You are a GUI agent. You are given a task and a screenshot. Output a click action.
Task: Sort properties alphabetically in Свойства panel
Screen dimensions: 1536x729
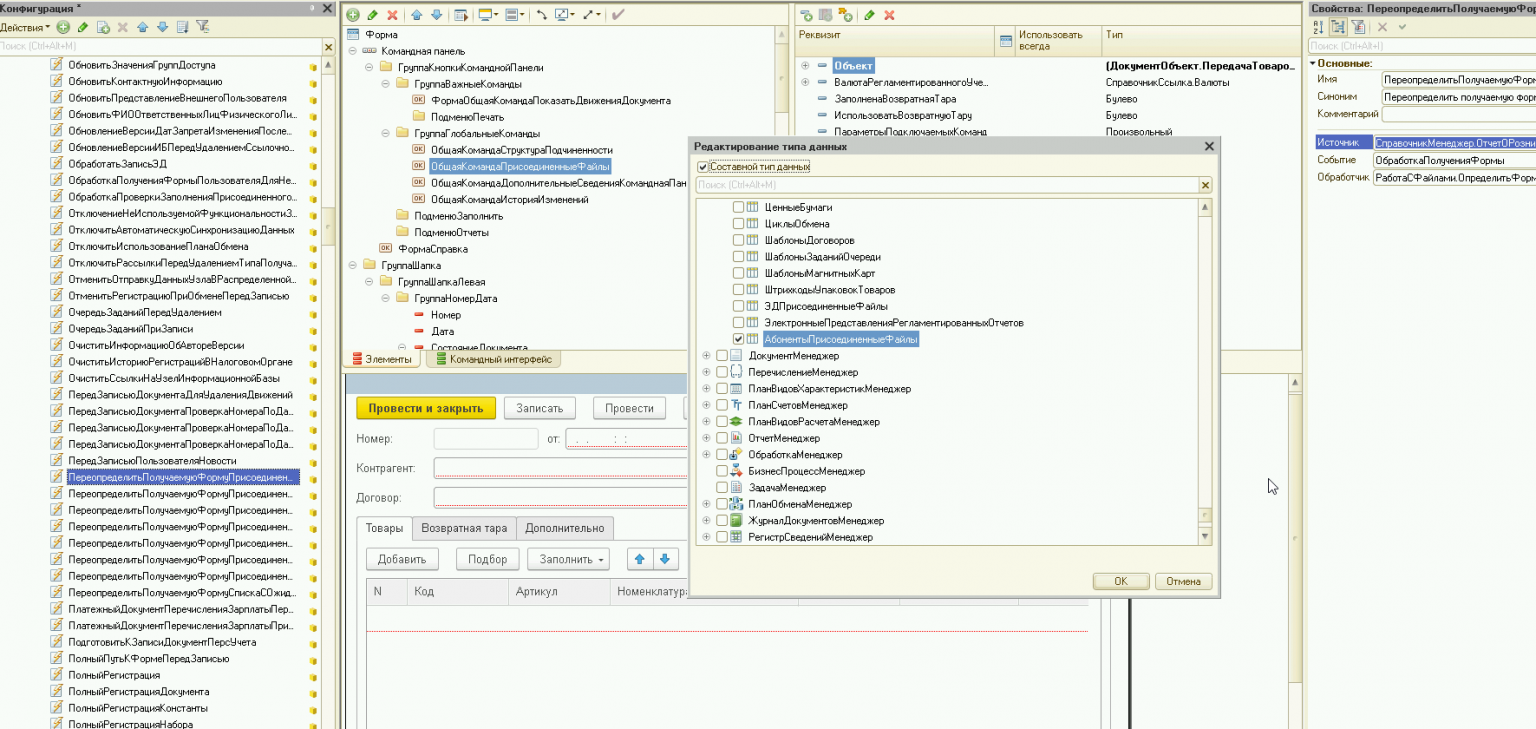point(1317,27)
